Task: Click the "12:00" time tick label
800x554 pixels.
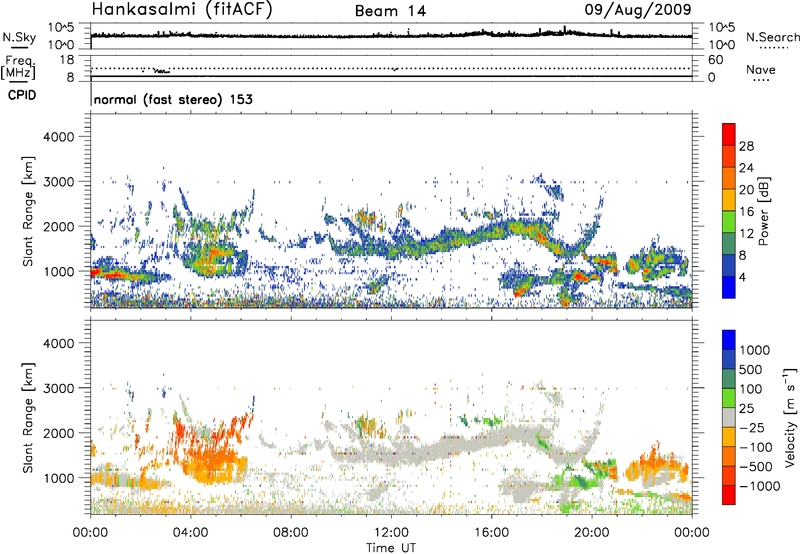Action: click(x=391, y=533)
